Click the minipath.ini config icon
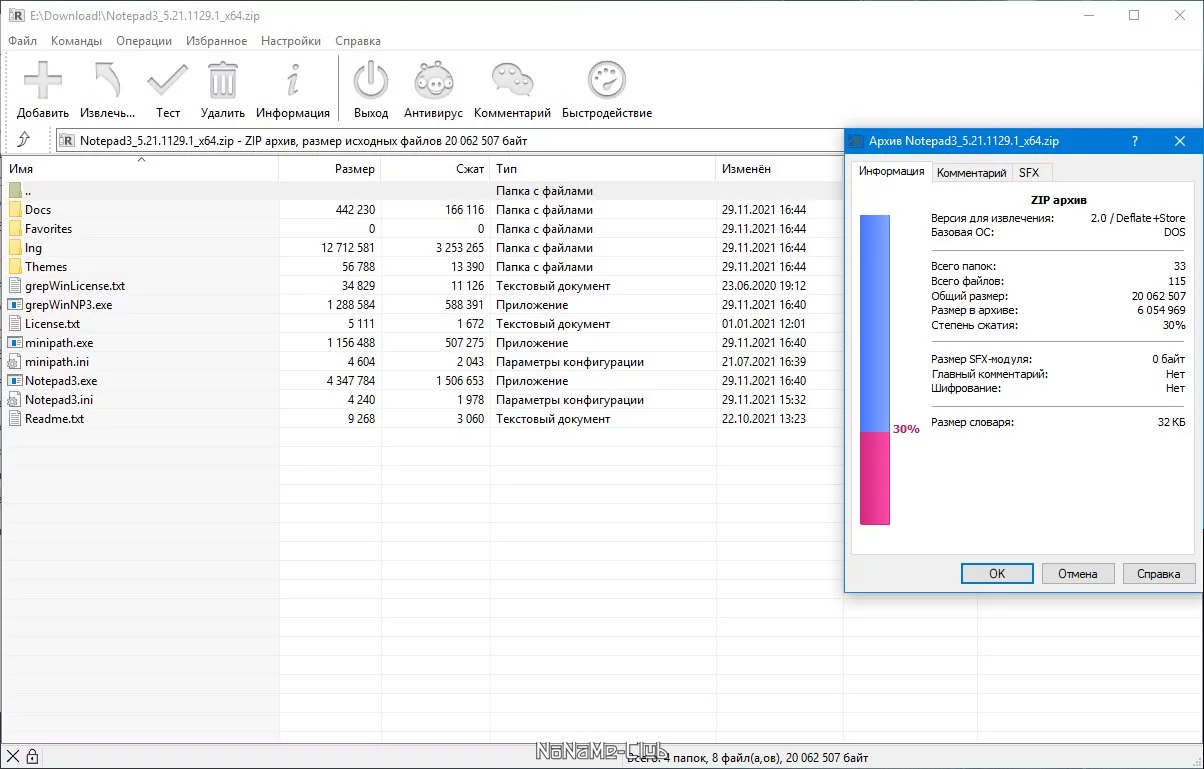The width and height of the screenshot is (1204, 769). click(x=15, y=362)
